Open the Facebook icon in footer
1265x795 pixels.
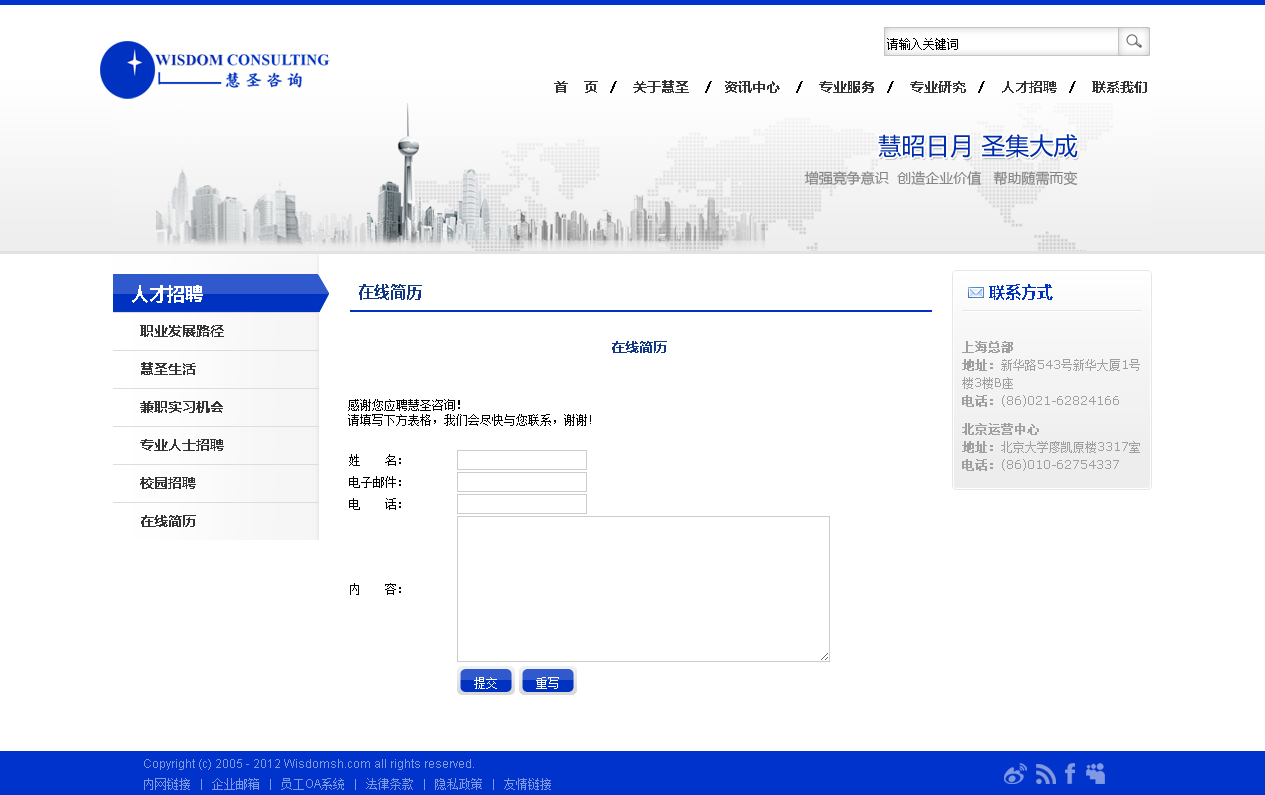(1070, 774)
